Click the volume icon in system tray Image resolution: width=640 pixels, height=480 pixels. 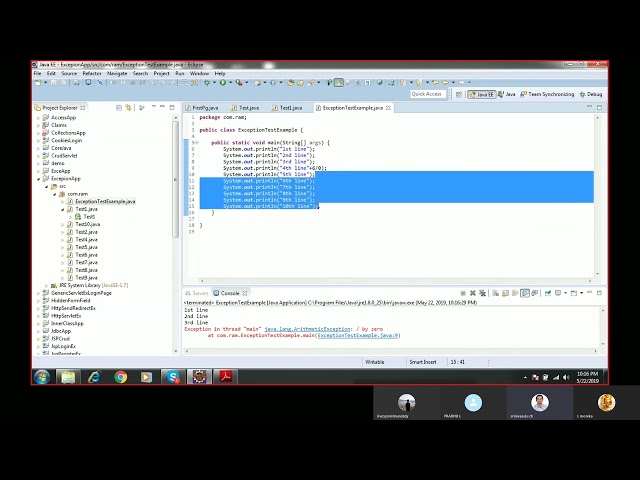(x=566, y=378)
